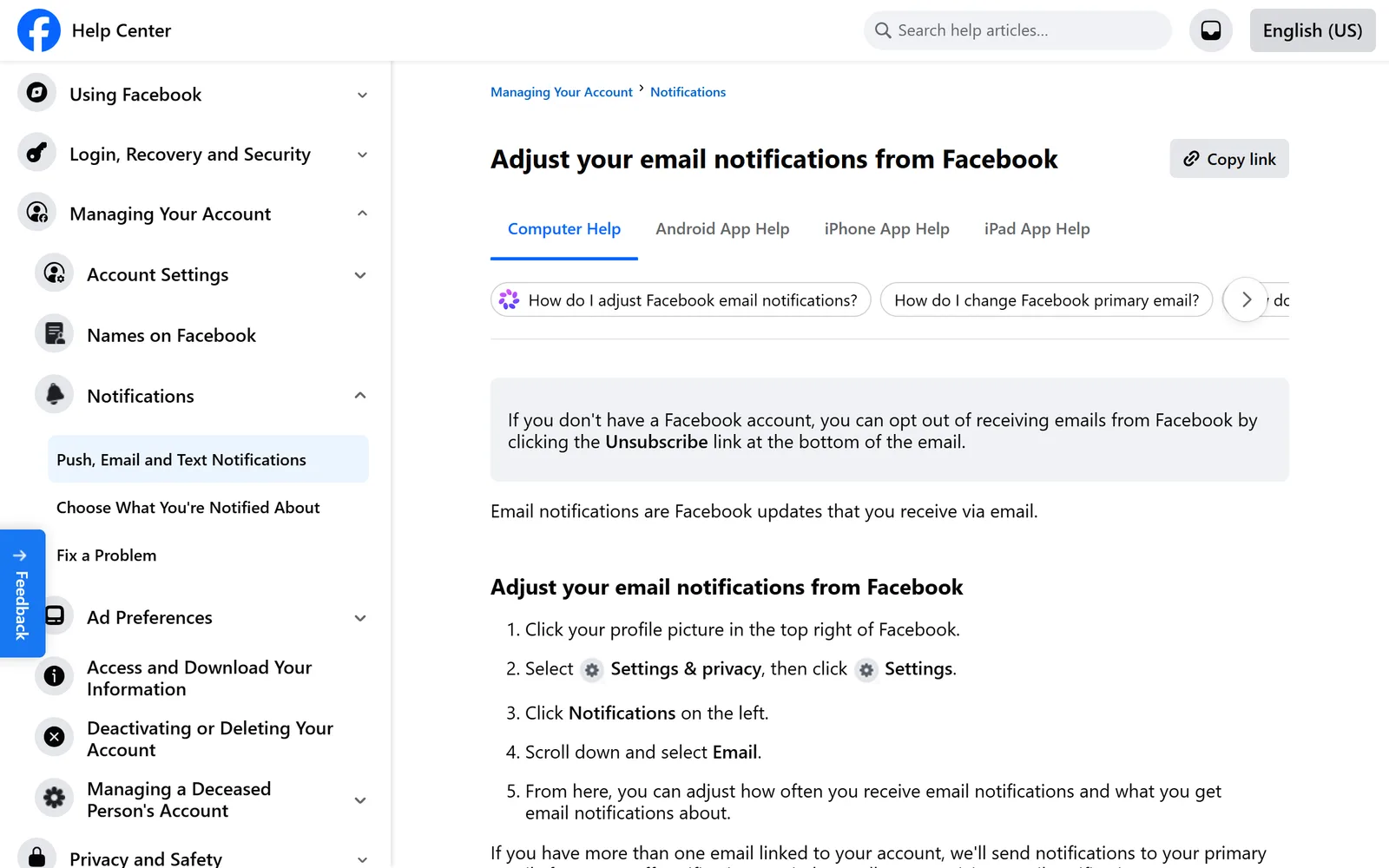Collapse the Managing Your Account chevron
The width and height of the screenshot is (1389, 868).
(362, 214)
